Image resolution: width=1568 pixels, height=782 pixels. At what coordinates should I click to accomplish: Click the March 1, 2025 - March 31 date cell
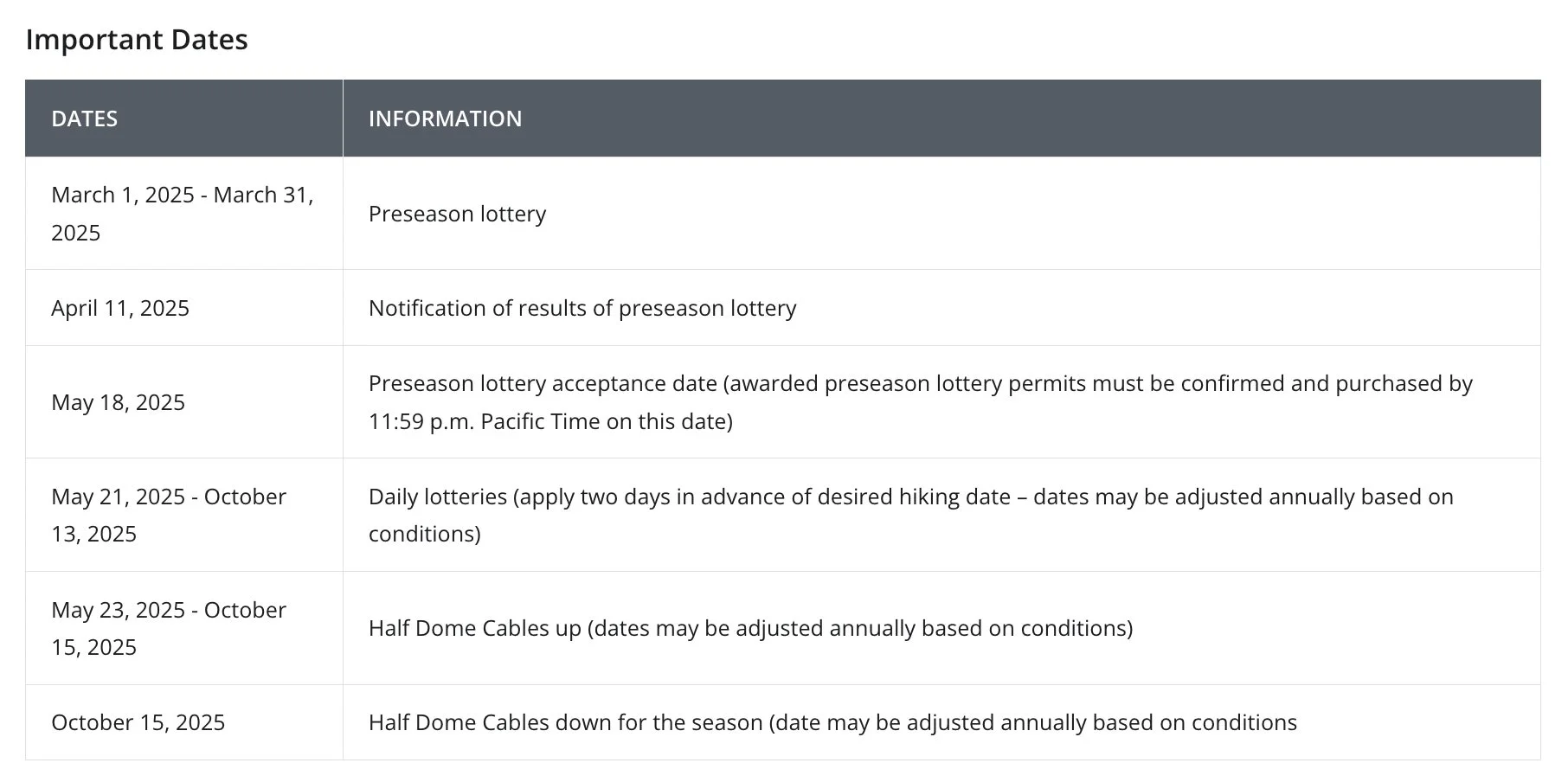pos(184,214)
